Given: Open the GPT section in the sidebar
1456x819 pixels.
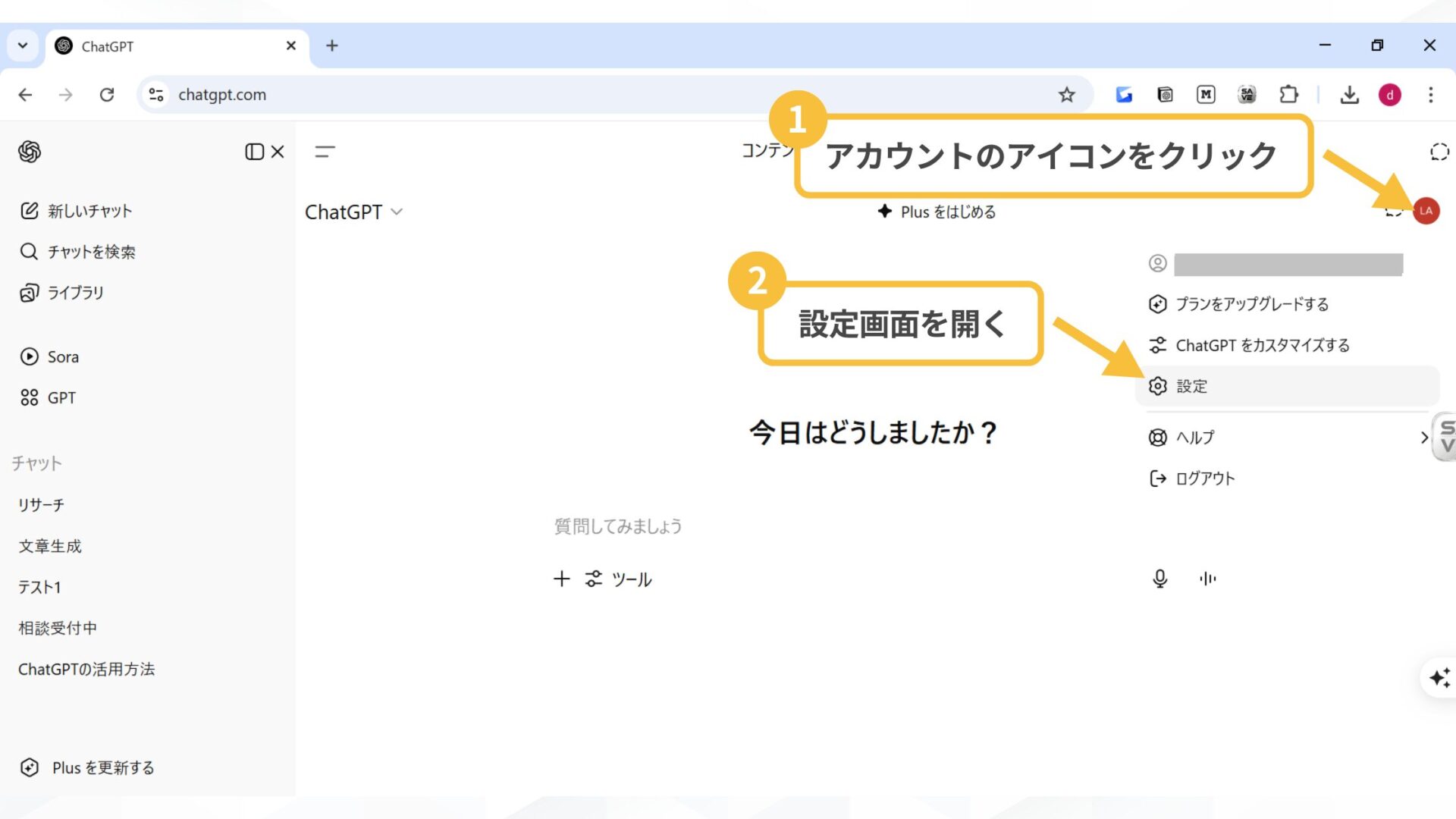Looking at the screenshot, I should 61,397.
